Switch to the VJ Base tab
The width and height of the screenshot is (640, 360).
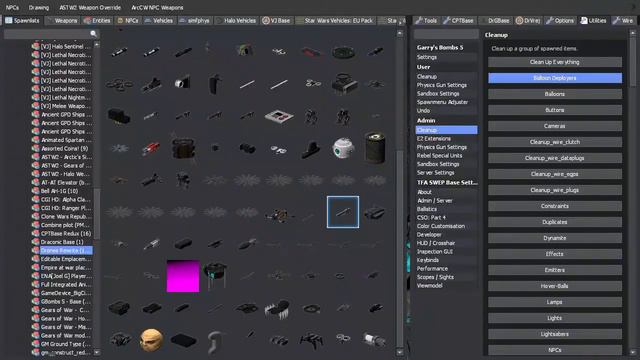point(276,20)
